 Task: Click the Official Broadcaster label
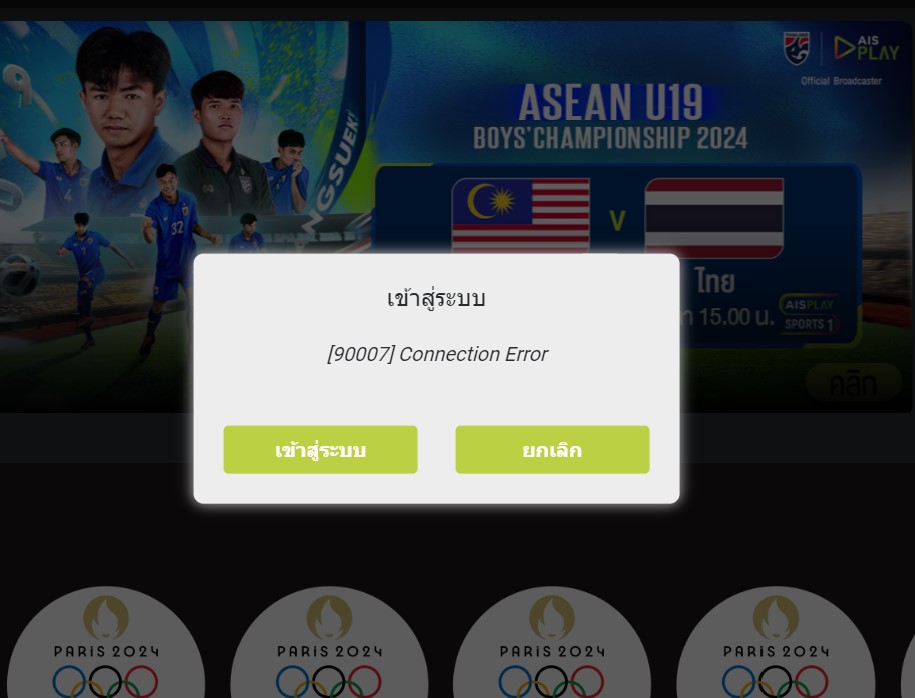[x=841, y=81]
